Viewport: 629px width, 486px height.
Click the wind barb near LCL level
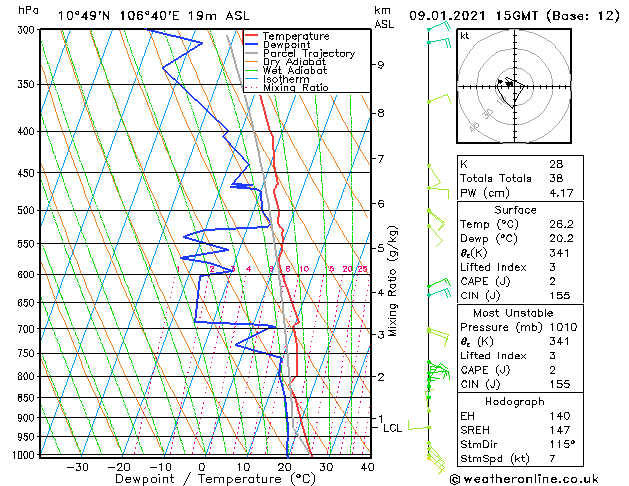418,425
